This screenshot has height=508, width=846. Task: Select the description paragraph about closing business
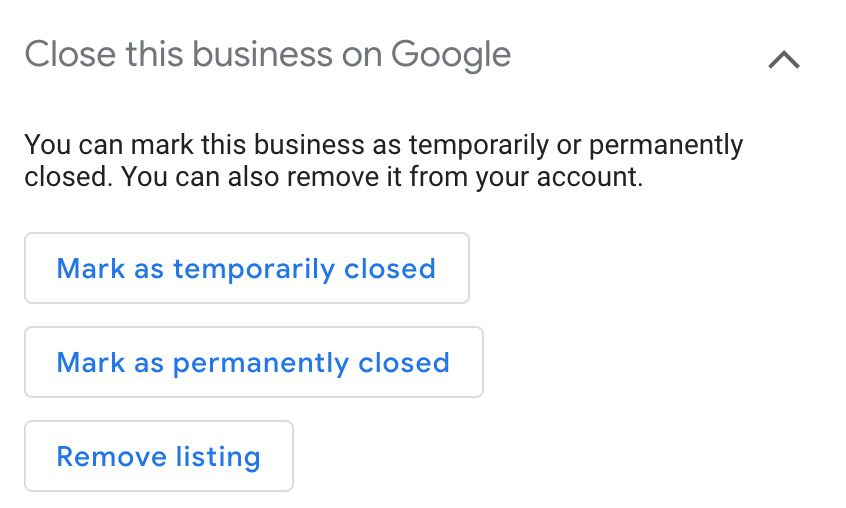pyautogui.click(x=383, y=161)
